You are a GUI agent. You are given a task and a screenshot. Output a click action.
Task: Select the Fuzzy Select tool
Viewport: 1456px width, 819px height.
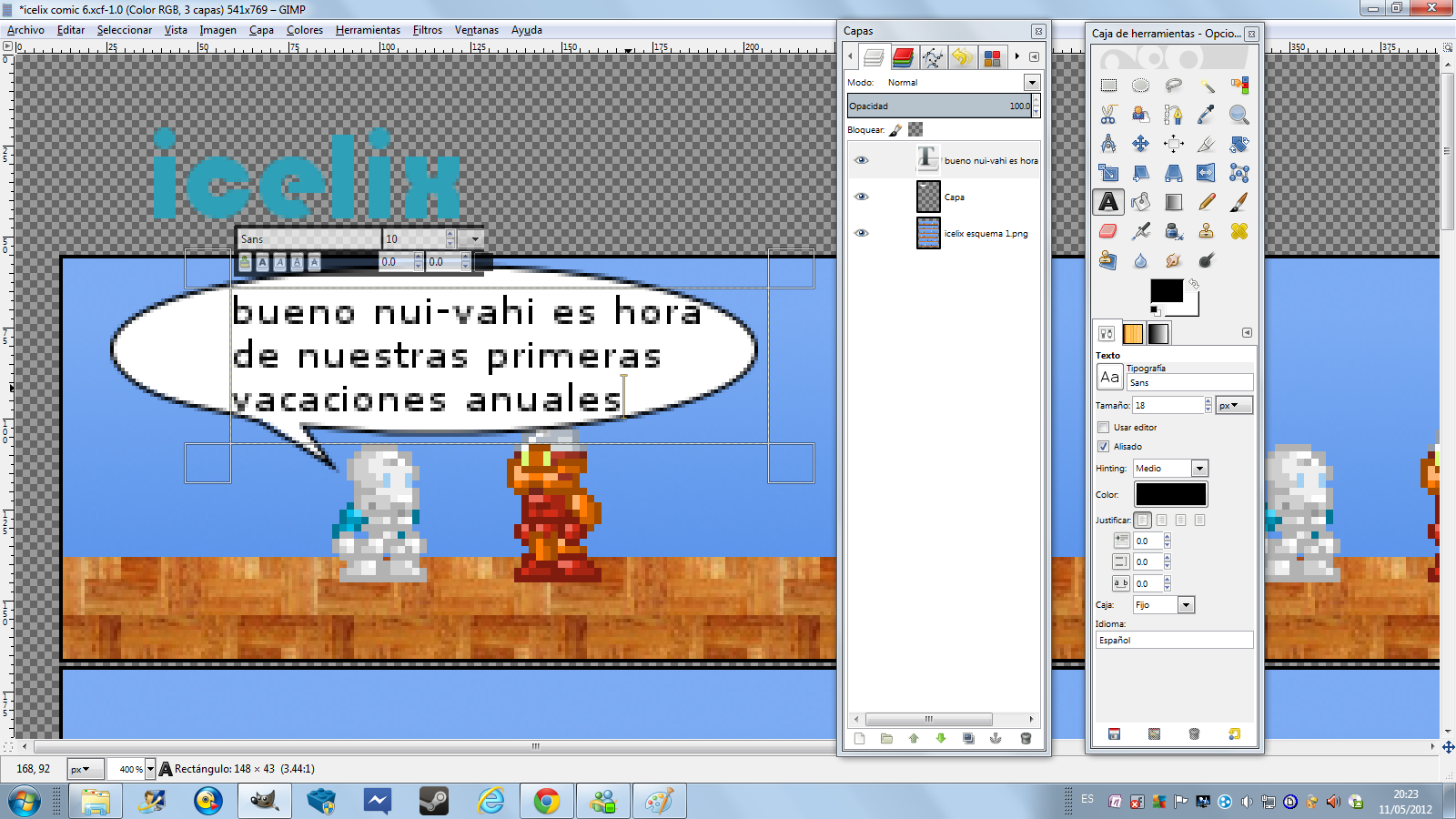[1208, 86]
